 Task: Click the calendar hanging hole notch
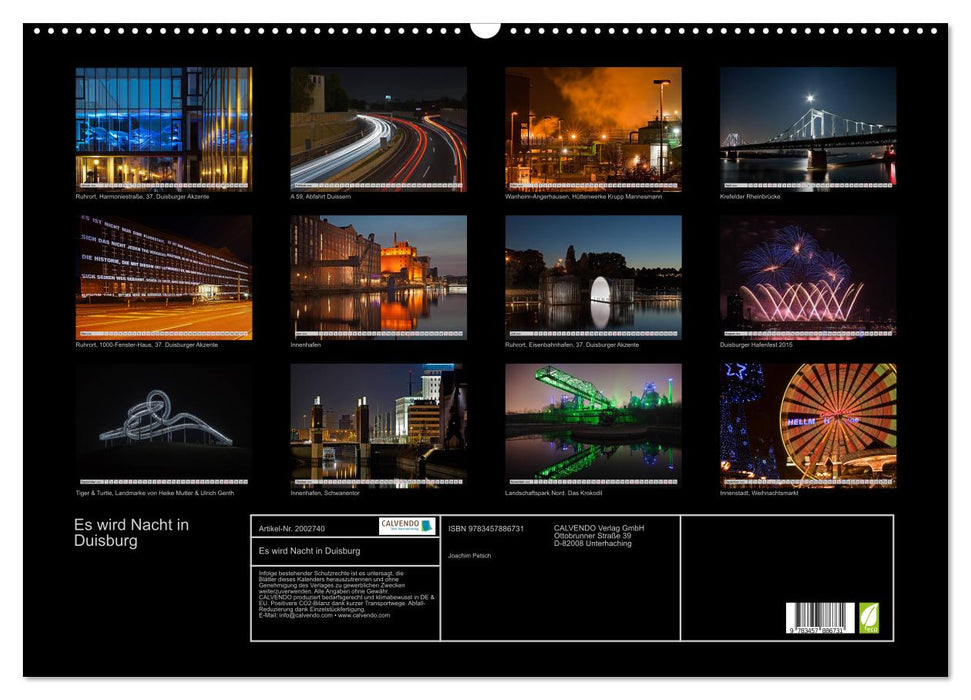485,29
